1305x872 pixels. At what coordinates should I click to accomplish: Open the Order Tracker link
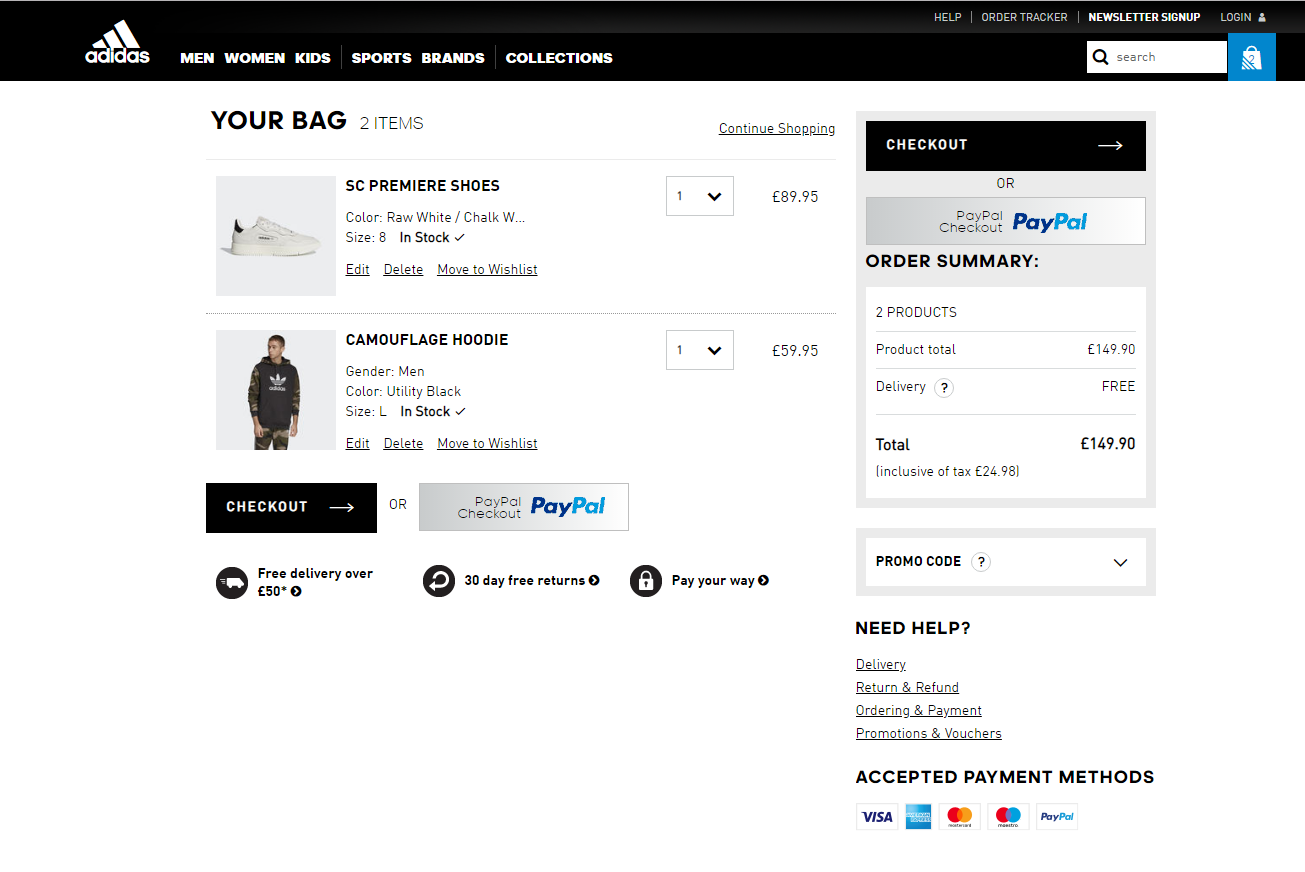(x=1024, y=17)
